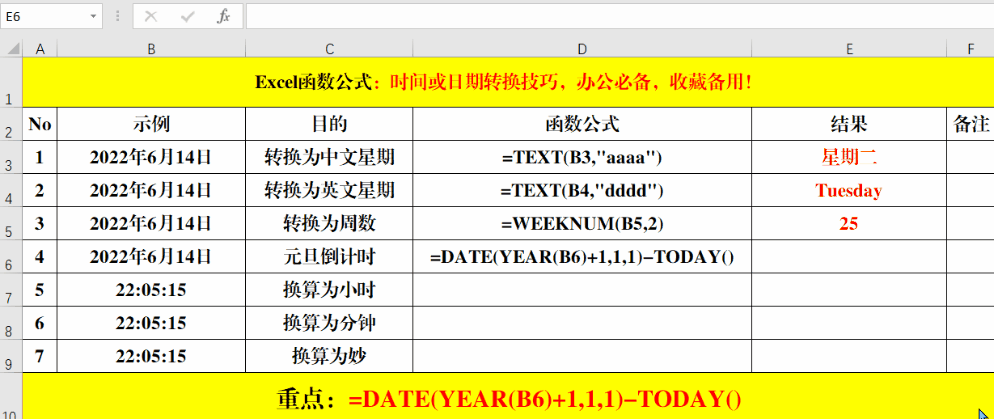
Task: Select result cell 'Tuesday'
Action: coord(849,190)
